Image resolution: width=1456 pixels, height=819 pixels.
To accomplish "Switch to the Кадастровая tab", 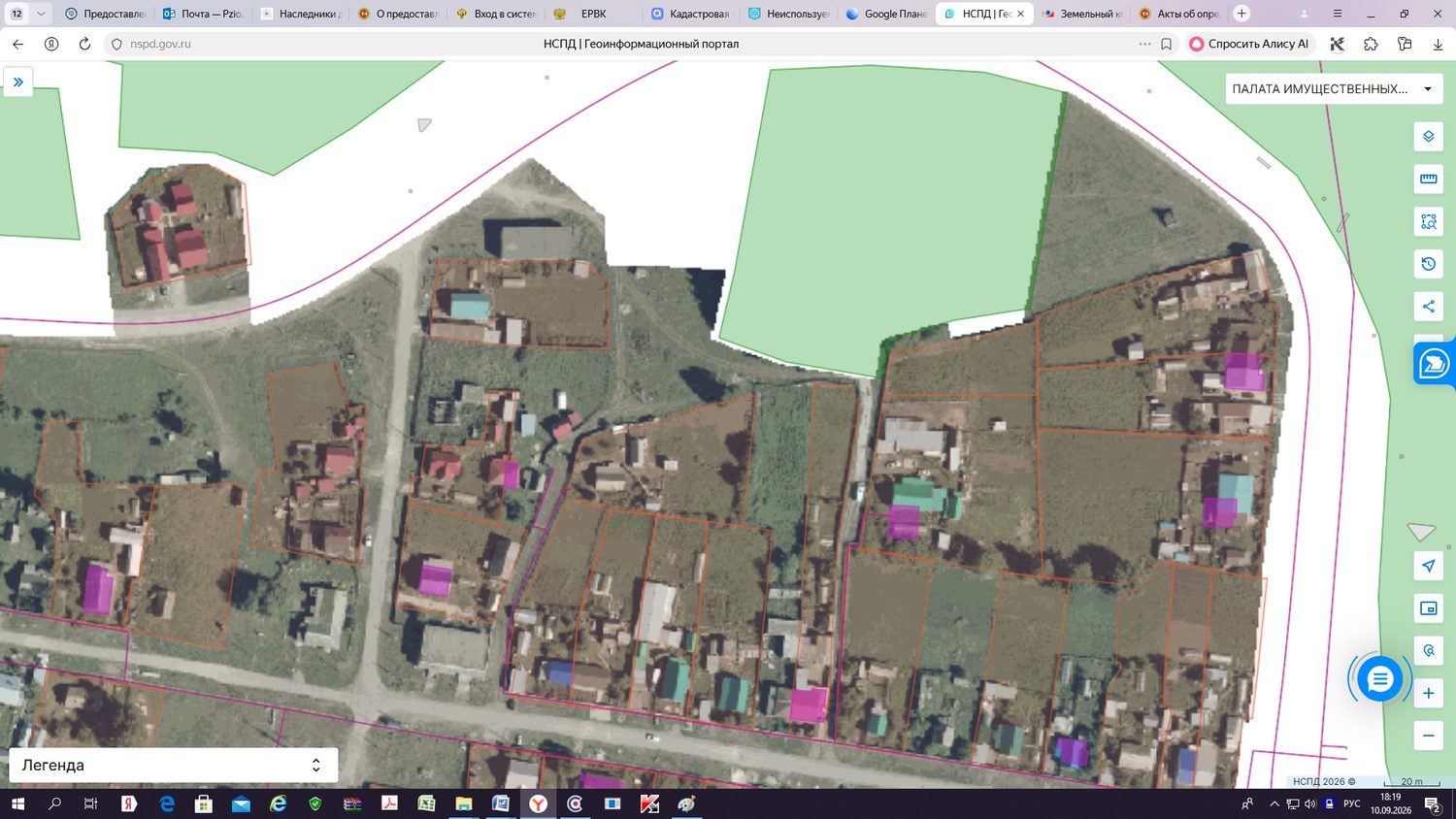I will 690,14.
